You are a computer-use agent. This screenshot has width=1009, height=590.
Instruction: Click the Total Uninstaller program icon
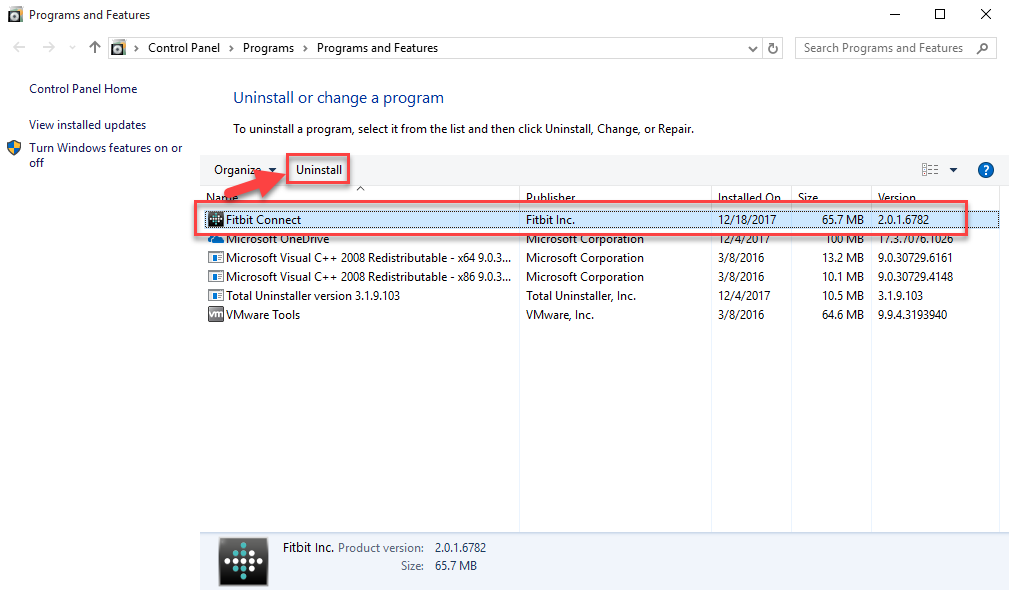[215, 296]
